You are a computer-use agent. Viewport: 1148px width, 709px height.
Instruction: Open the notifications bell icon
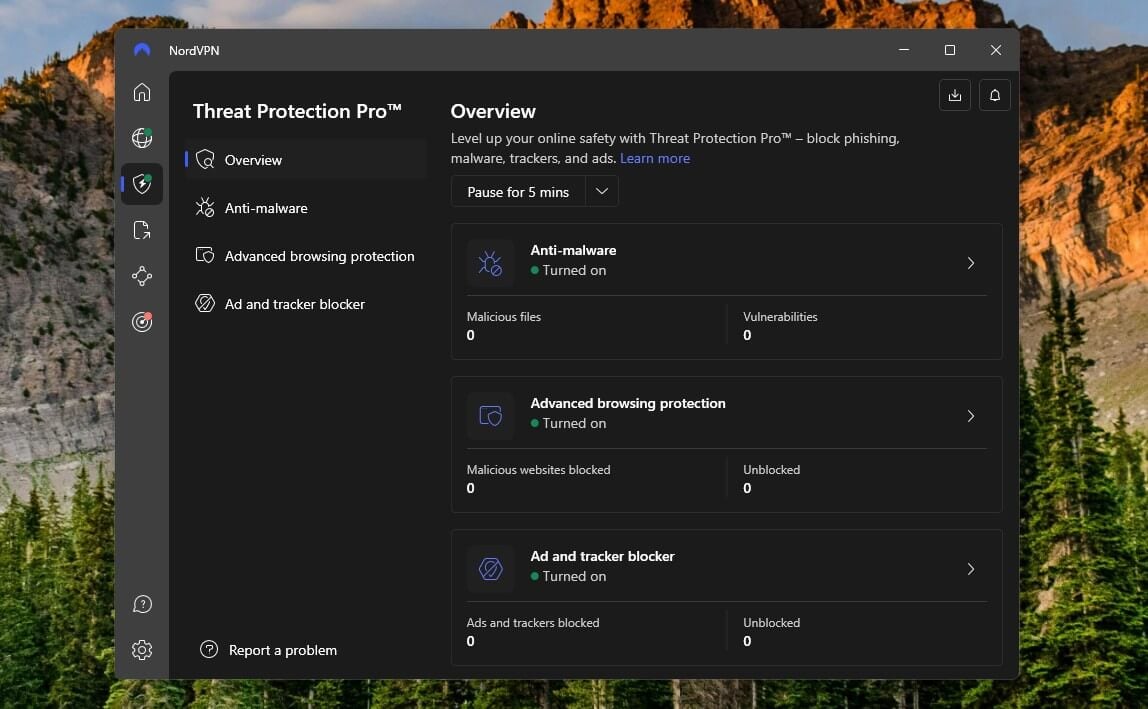[994, 95]
